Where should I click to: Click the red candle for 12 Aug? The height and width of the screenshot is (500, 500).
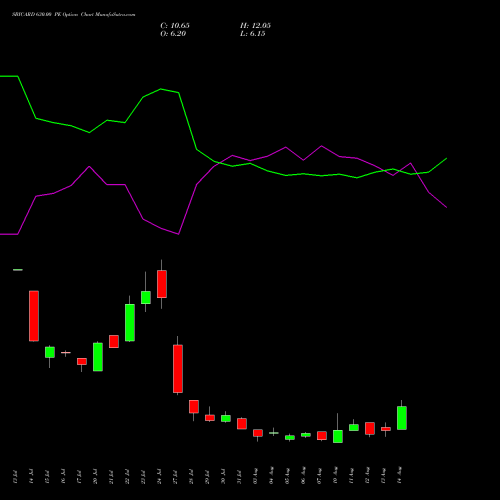[x=370, y=428]
